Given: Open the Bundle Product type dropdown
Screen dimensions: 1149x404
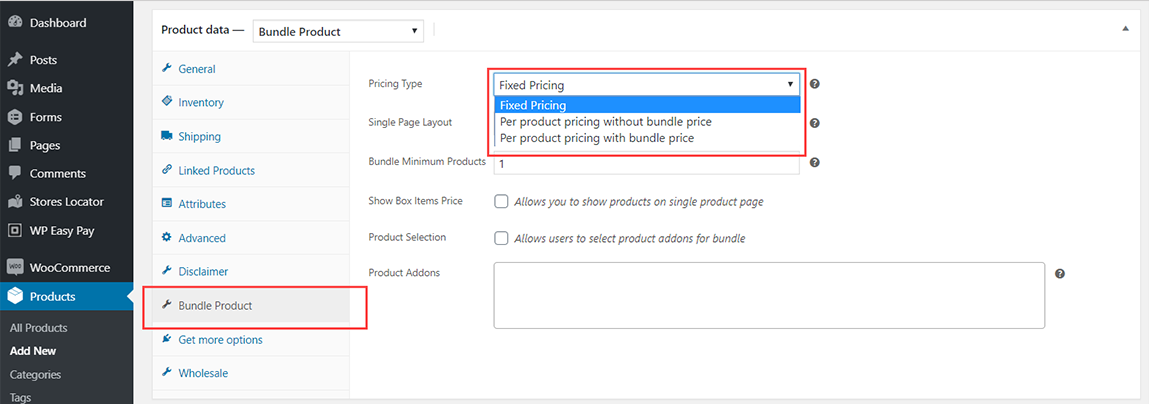Looking at the screenshot, I should click(338, 32).
